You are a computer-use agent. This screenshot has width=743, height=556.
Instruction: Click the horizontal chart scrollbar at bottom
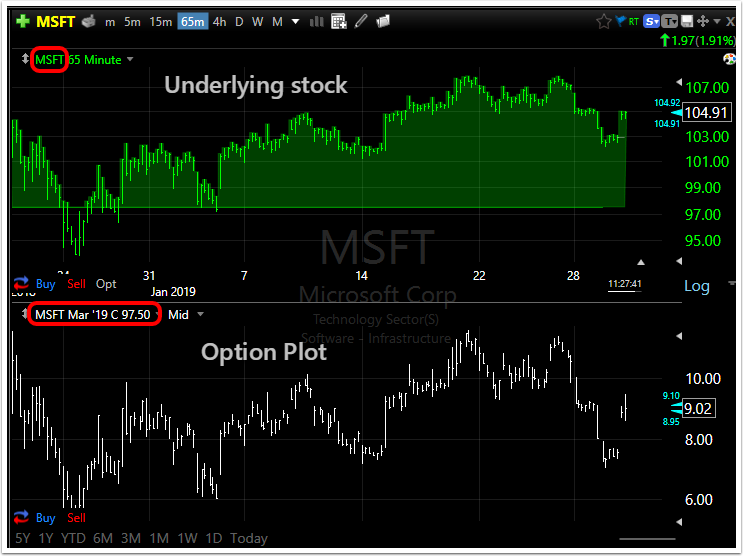(647, 539)
